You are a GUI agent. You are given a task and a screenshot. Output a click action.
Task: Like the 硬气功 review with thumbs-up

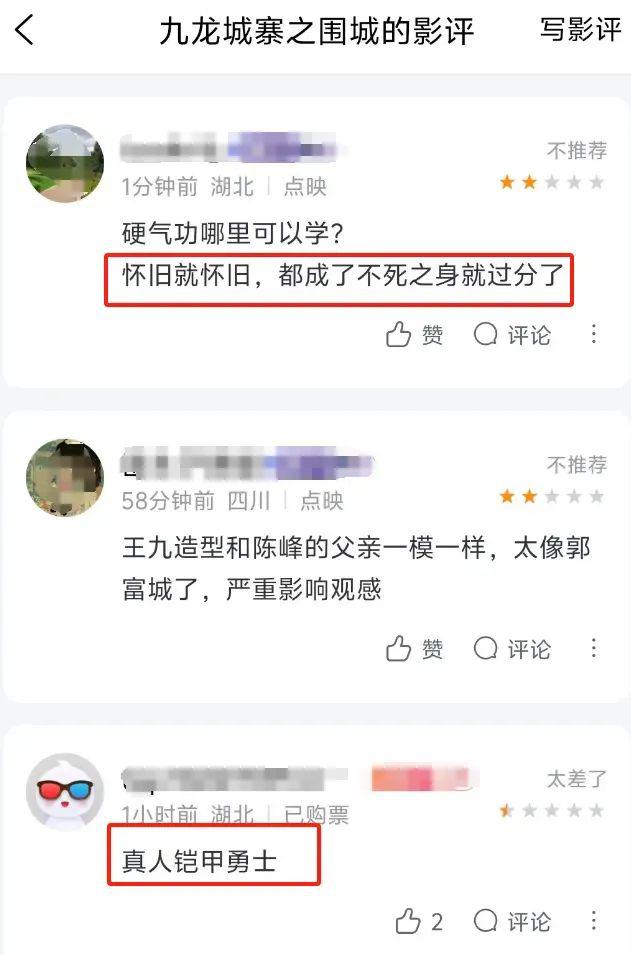point(415,334)
